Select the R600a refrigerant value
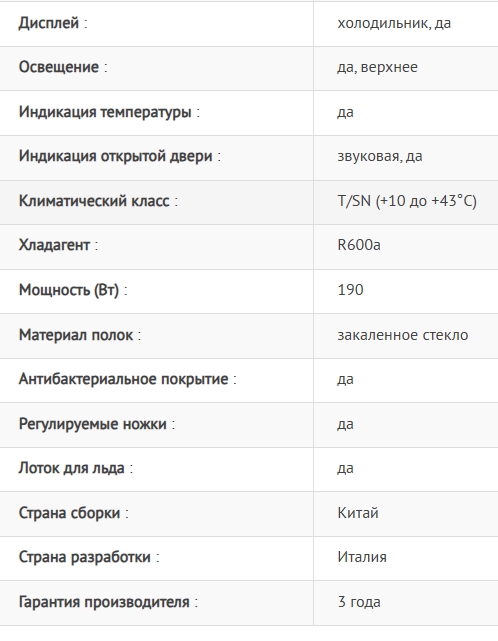The image size is (498, 641). tap(359, 245)
